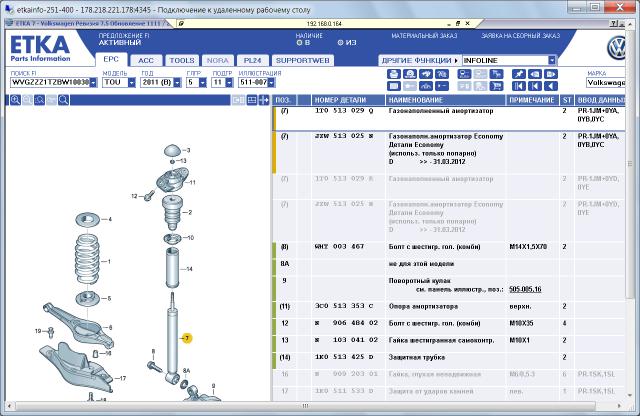640x416 pixels.
Task: Click the four-way arrows icon above illustration
Action: click(x=264, y=100)
